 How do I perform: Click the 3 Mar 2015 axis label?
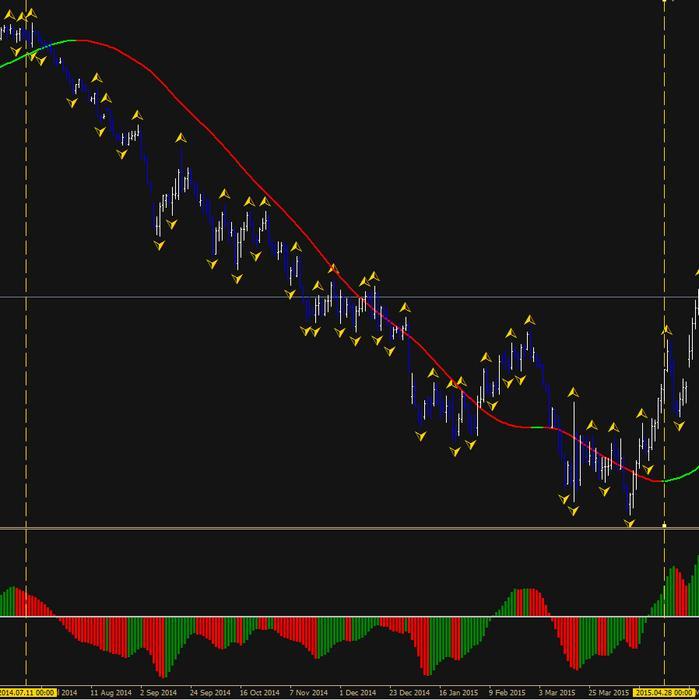(557, 693)
